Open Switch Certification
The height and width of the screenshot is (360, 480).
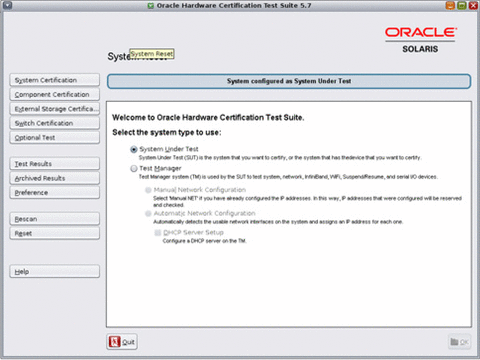(55, 123)
